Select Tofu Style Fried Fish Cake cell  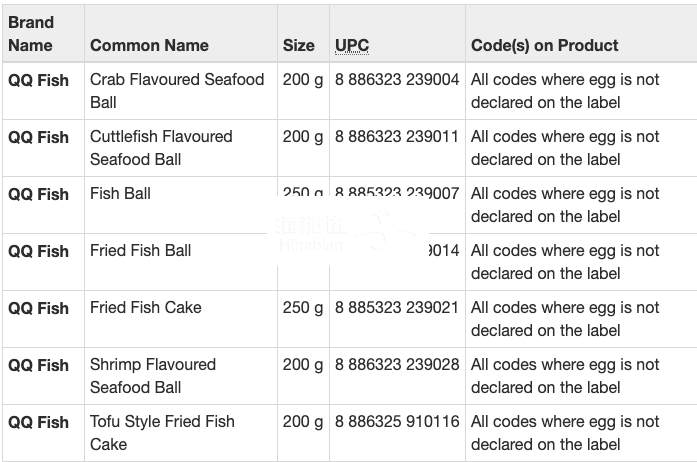(162, 433)
